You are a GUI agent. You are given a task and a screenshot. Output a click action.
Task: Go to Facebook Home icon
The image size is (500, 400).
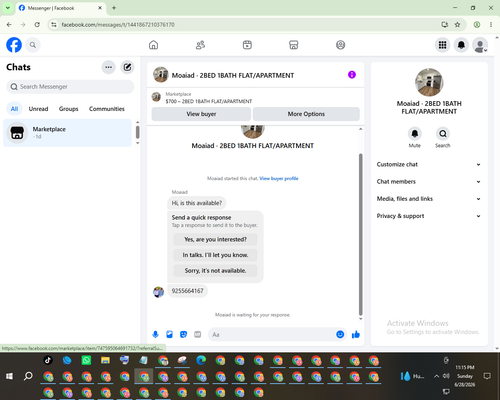tap(153, 45)
